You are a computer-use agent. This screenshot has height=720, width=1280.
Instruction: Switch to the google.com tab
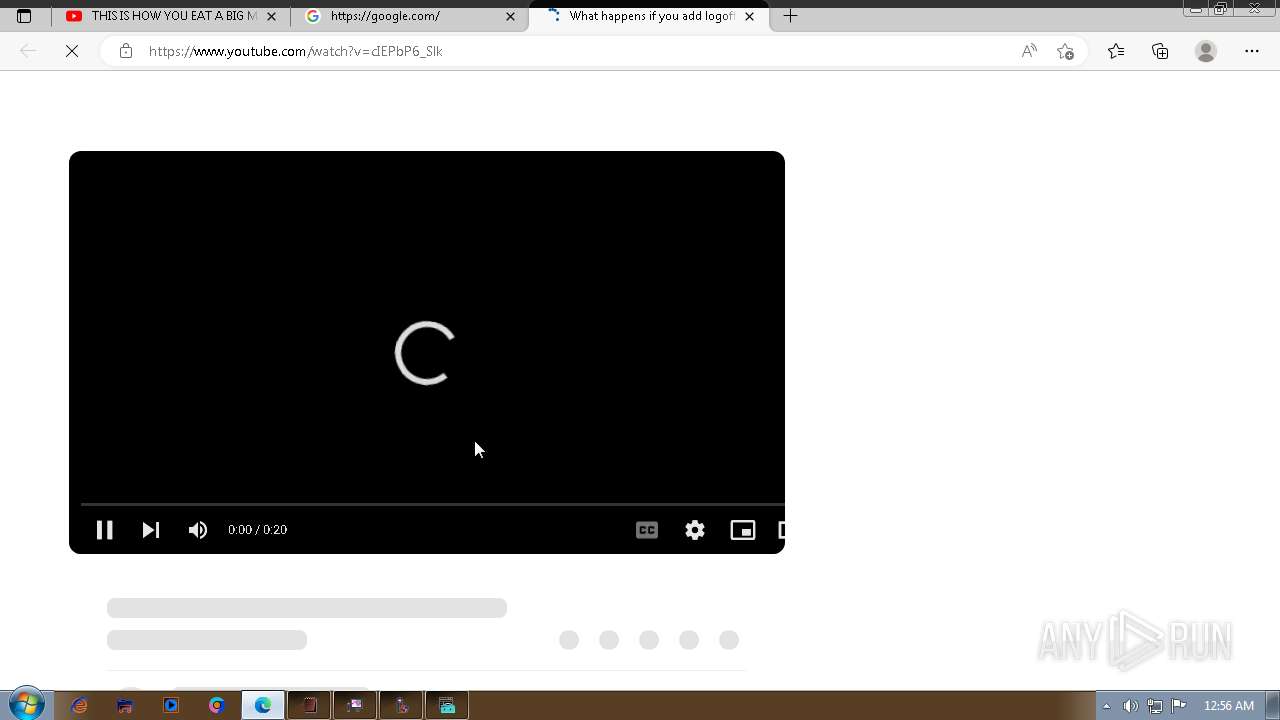pyautogui.click(x=410, y=16)
